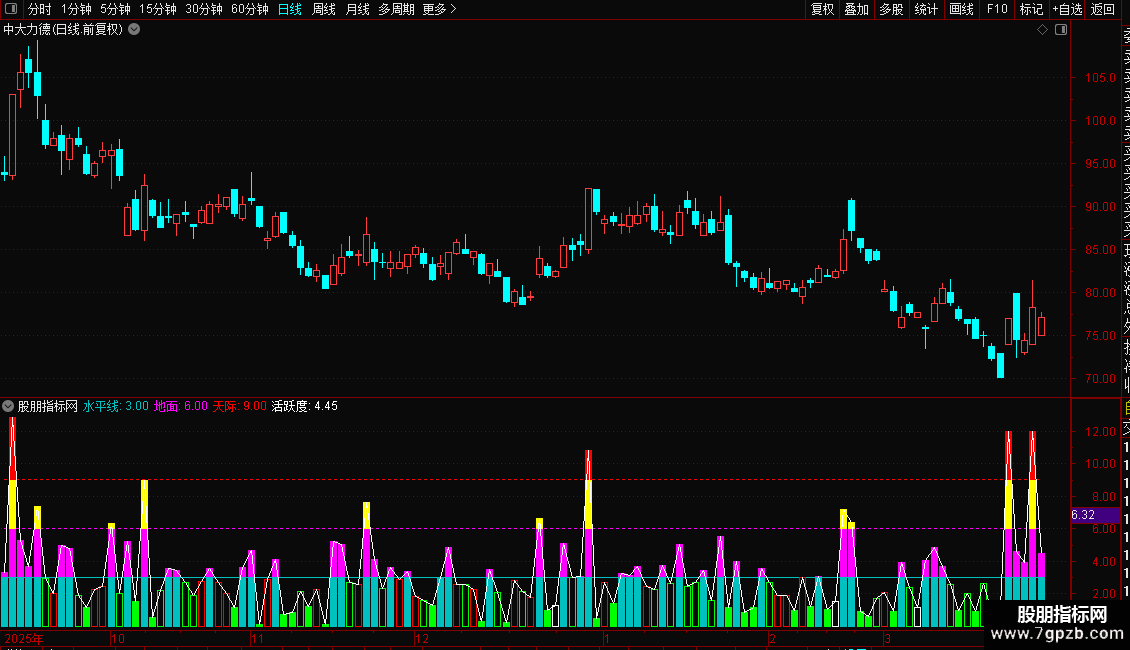Switch to 周线 weekly chart
The image size is (1130, 650).
tap(324, 9)
